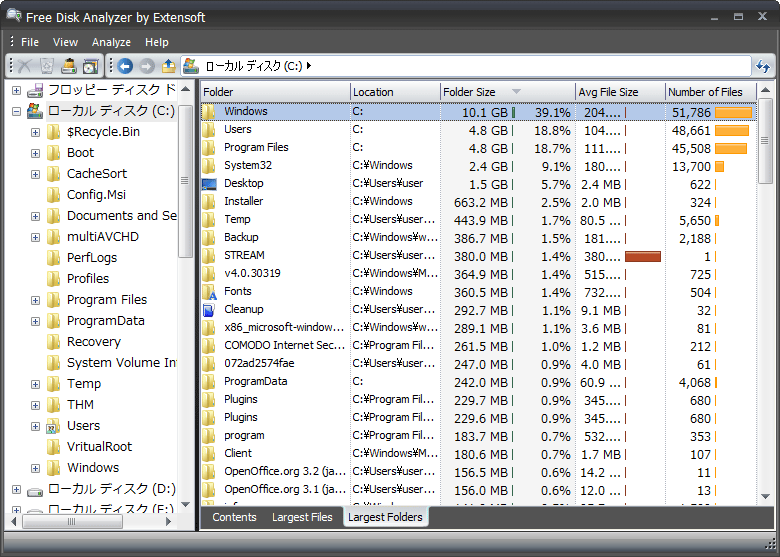
Task: Click the refresh icon beside address bar
Action: point(763,66)
